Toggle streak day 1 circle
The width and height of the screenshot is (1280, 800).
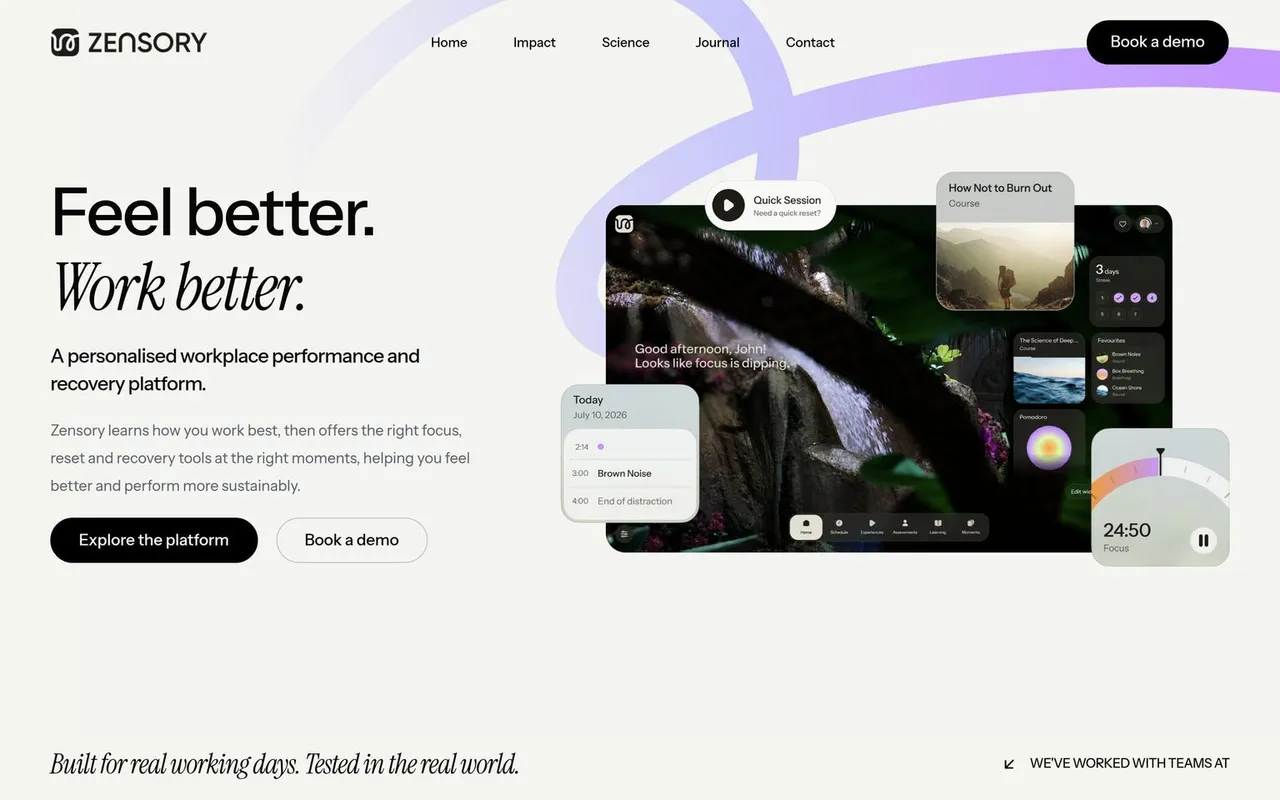1103,298
